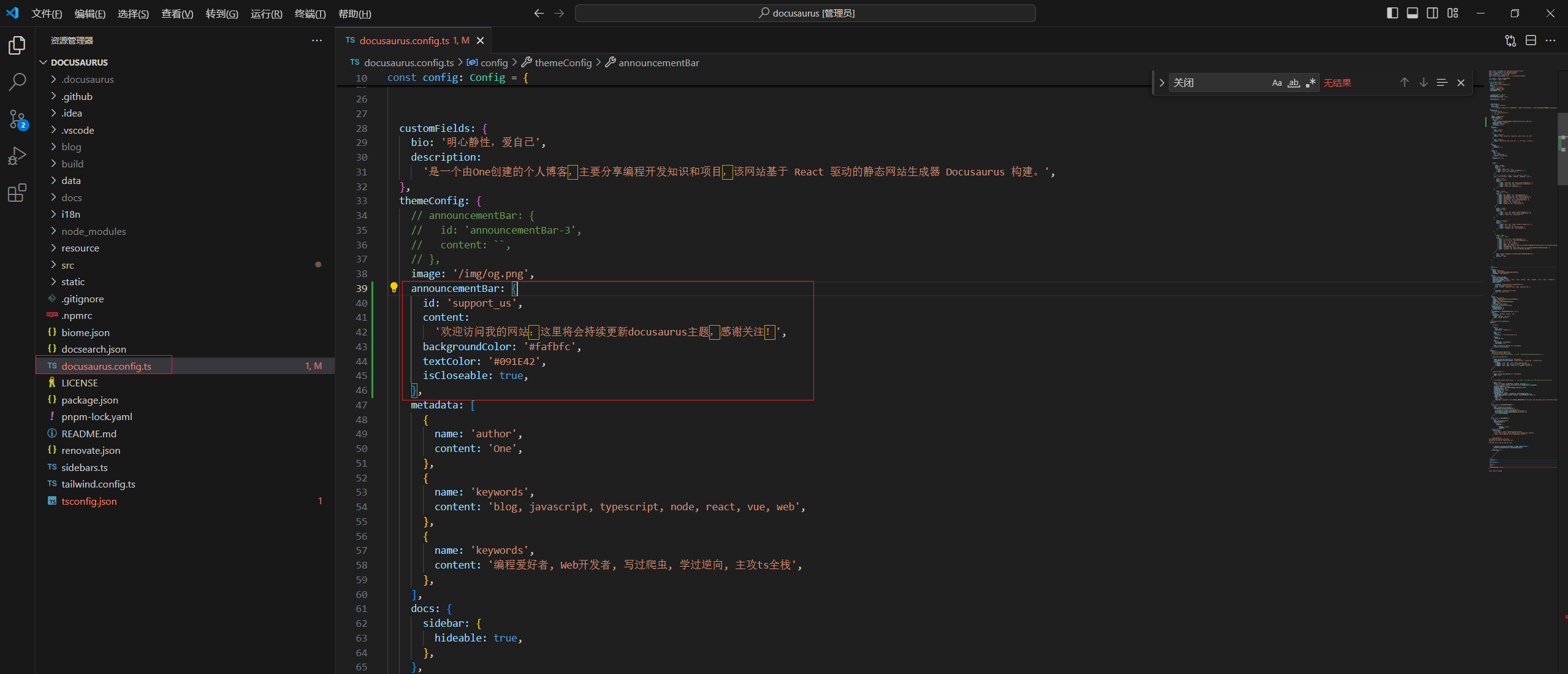The height and width of the screenshot is (674, 1568).
Task: Go back with the navigation arrow
Action: point(539,13)
